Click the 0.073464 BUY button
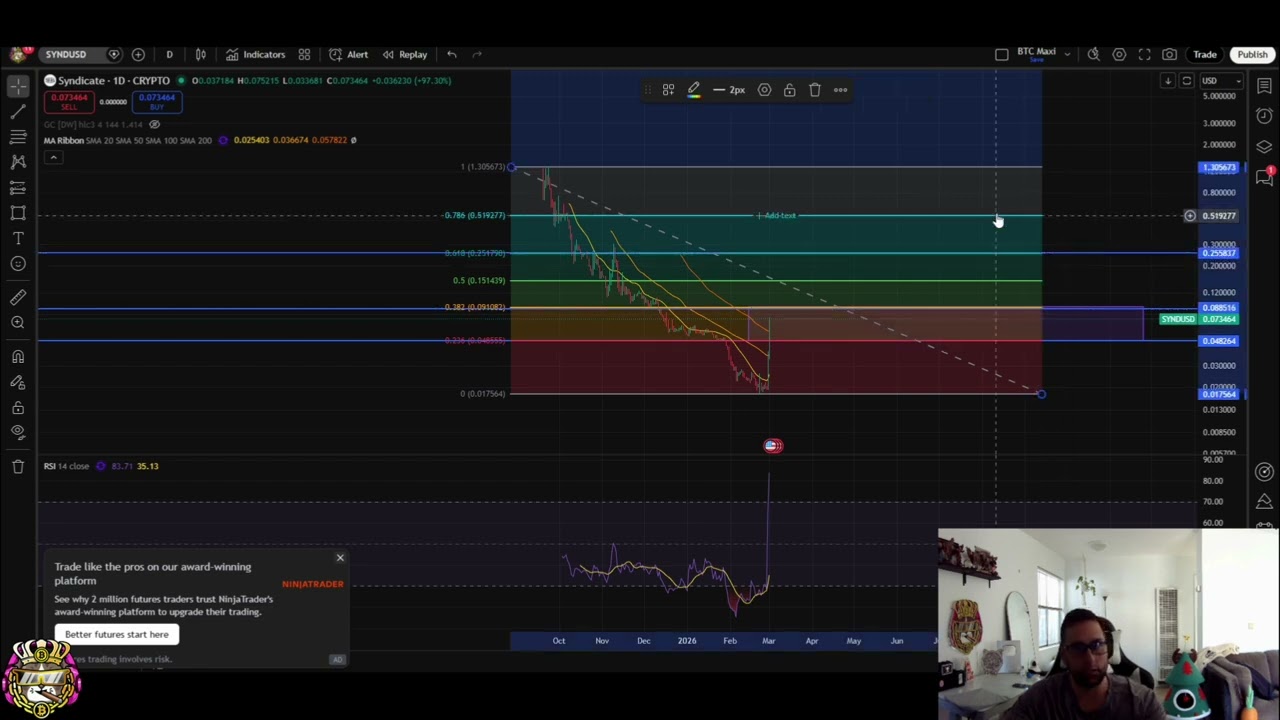The width and height of the screenshot is (1280, 720). (x=157, y=102)
